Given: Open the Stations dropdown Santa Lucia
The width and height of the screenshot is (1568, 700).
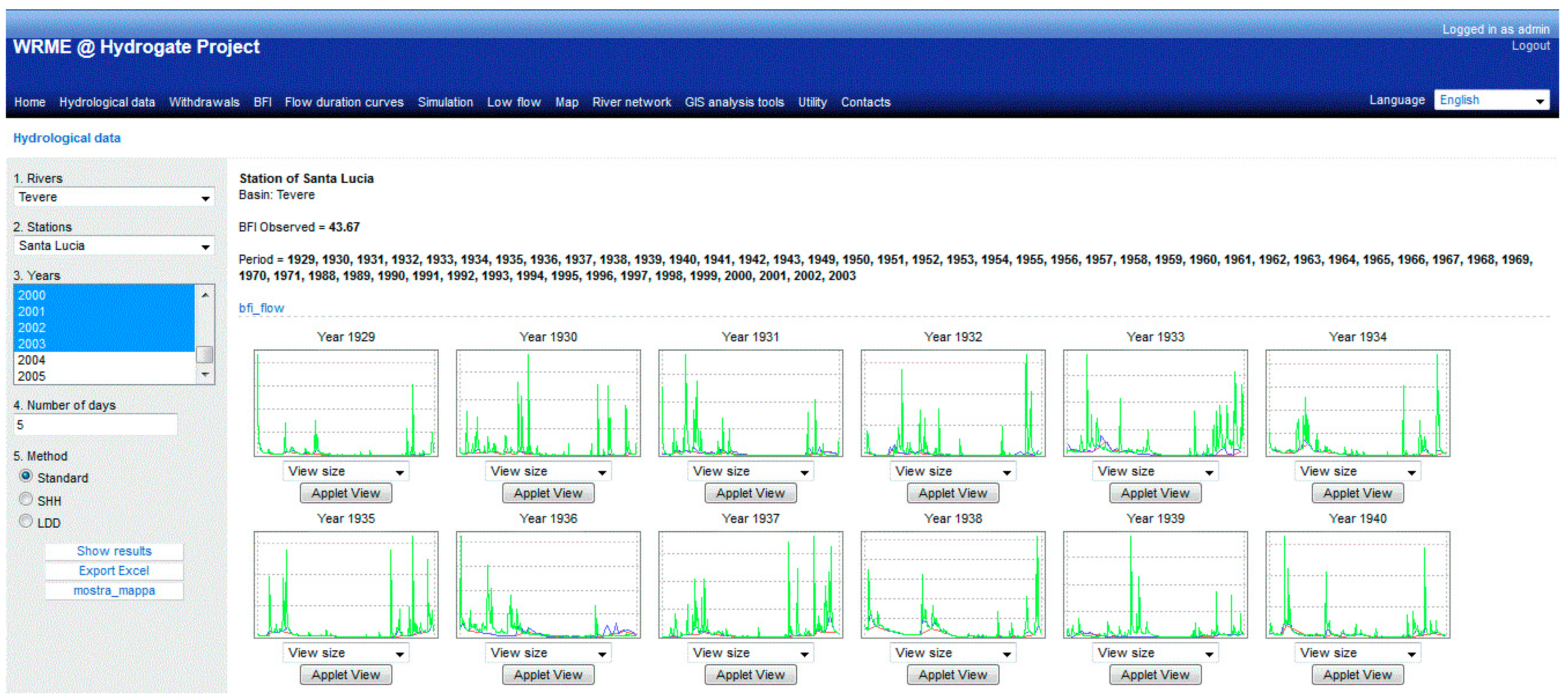Looking at the screenshot, I should pyautogui.click(x=114, y=246).
